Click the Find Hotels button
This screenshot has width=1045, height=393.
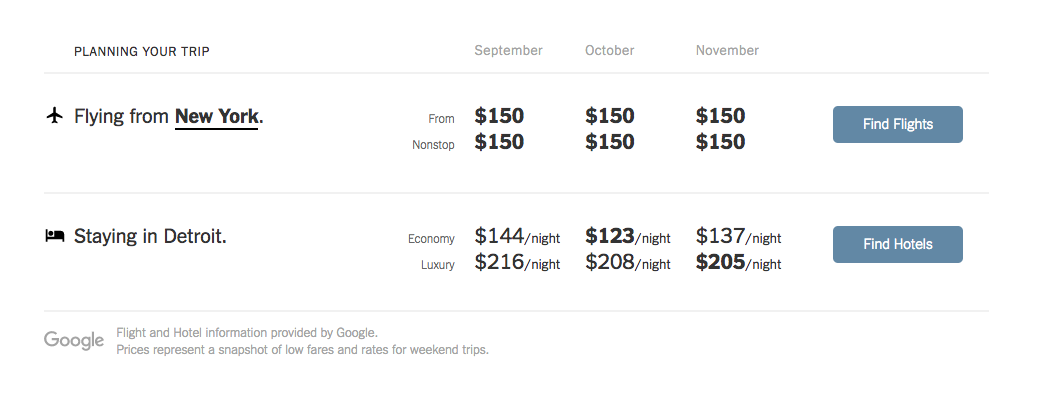coord(898,244)
